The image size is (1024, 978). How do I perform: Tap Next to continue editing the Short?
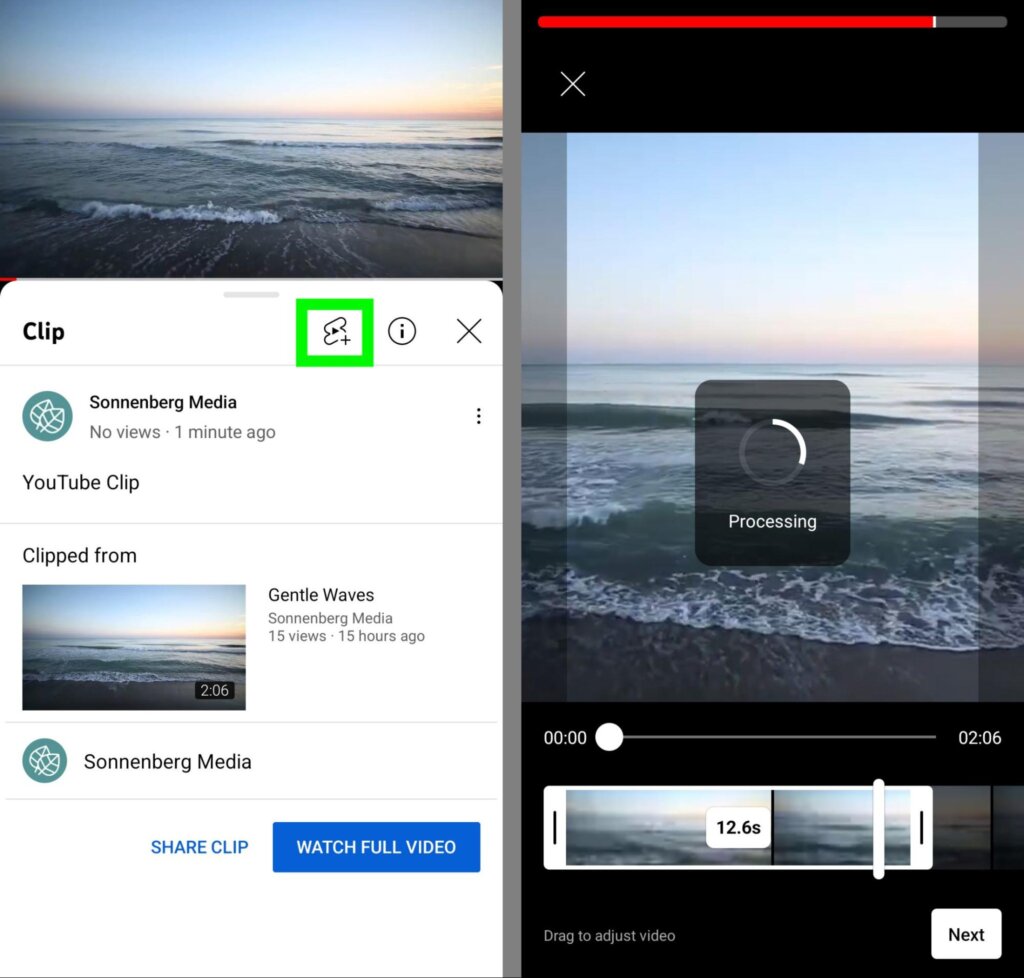[966, 934]
